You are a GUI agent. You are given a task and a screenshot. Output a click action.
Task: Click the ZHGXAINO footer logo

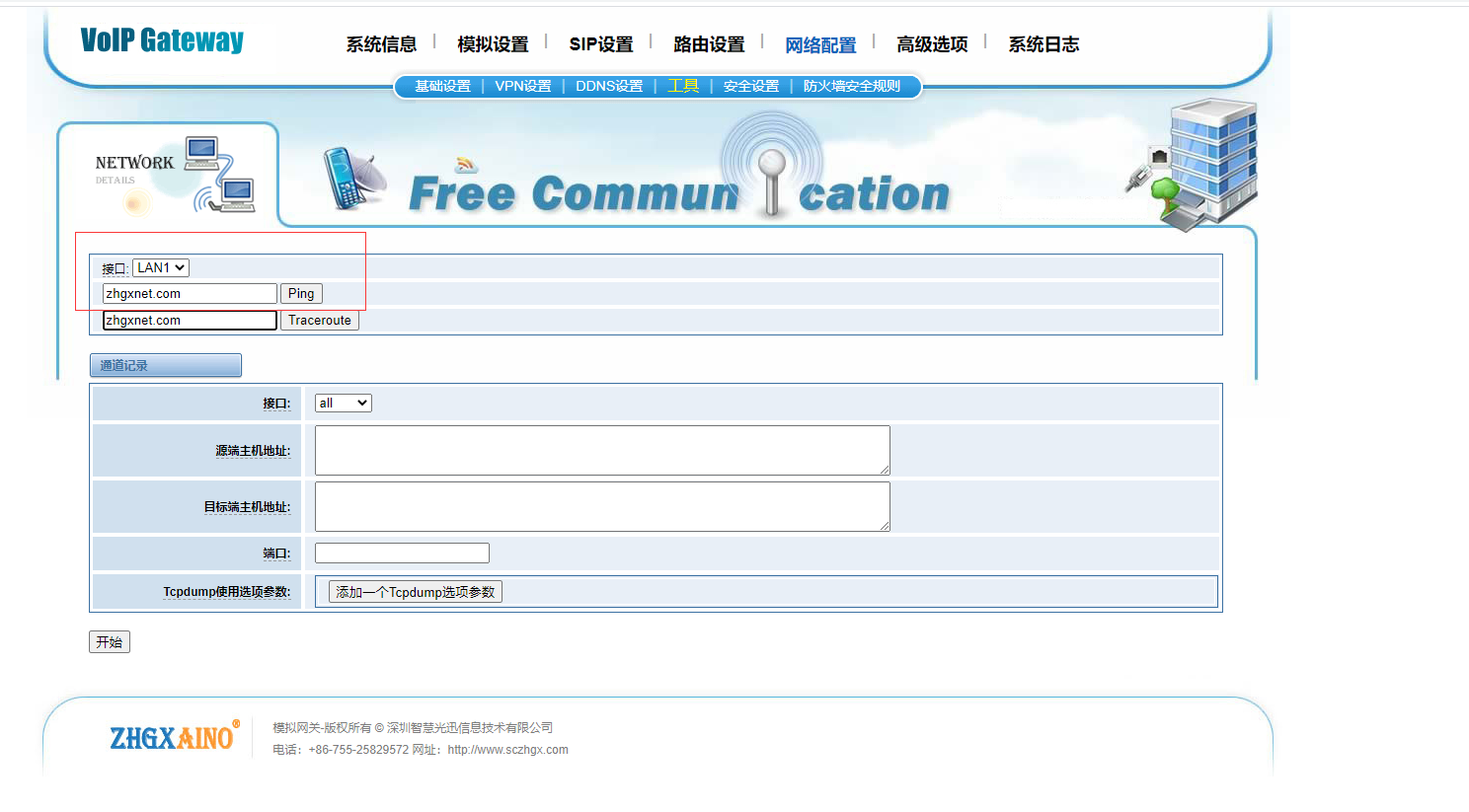(x=174, y=737)
